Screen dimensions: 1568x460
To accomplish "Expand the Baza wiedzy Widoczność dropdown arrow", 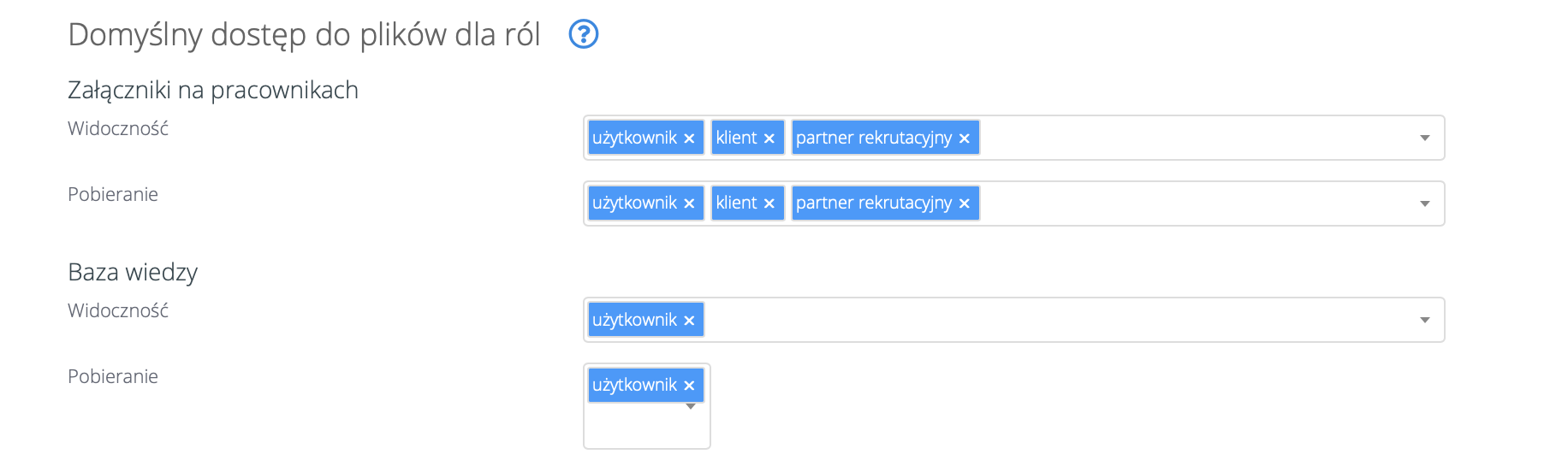I will (1424, 320).
